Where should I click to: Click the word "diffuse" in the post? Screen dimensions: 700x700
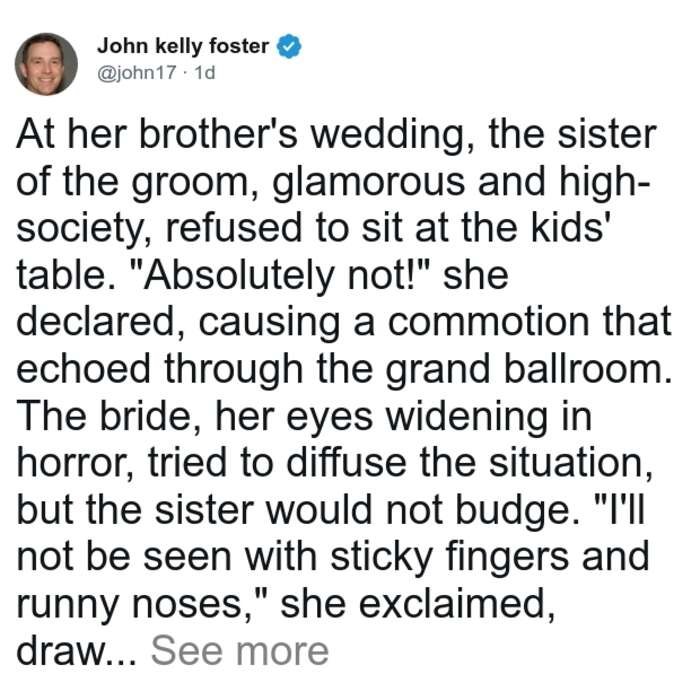[346, 462]
